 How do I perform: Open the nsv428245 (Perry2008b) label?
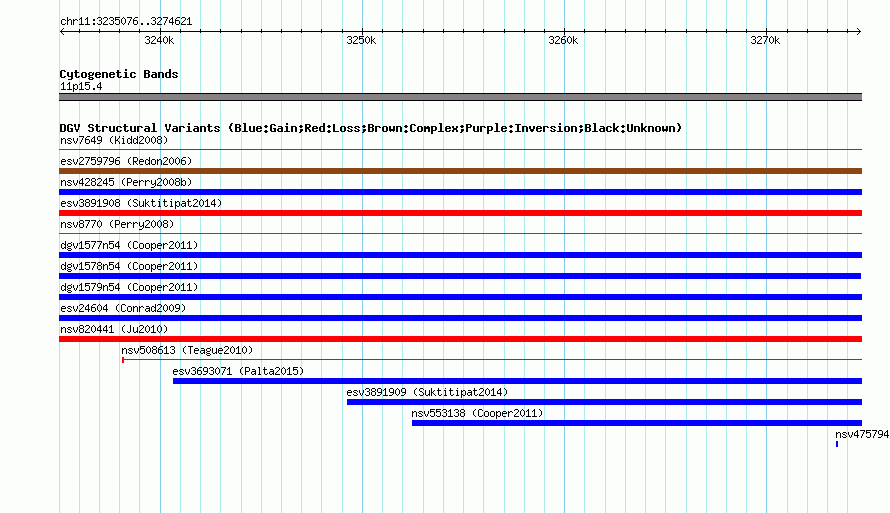click(x=126, y=182)
